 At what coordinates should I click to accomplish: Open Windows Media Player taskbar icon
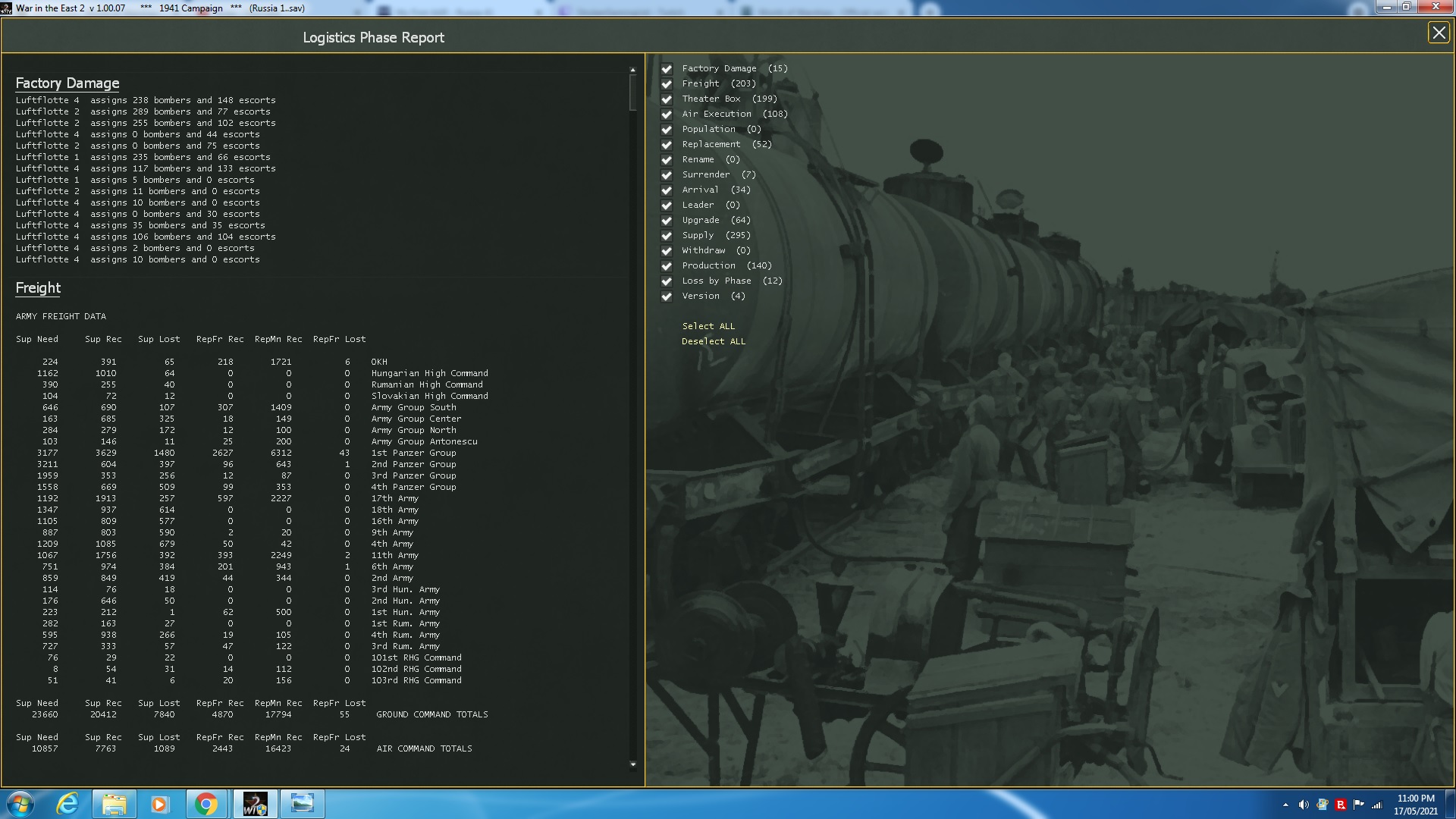click(159, 804)
